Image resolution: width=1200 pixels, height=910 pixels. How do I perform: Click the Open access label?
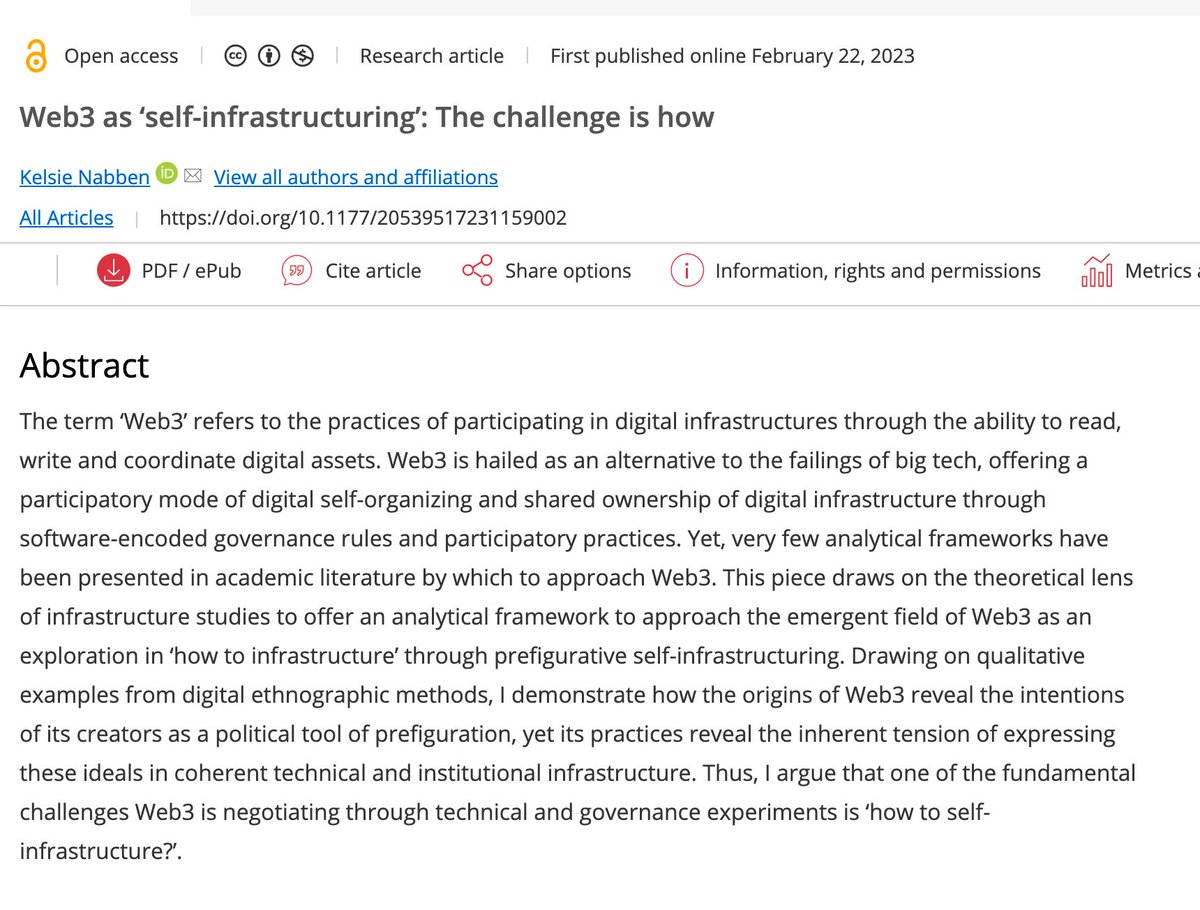tap(121, 56)
